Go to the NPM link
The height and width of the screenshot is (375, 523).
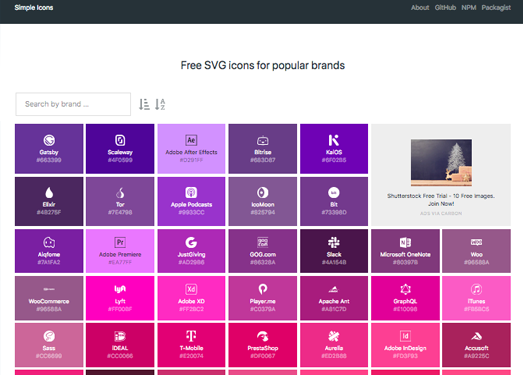point(469,8)
